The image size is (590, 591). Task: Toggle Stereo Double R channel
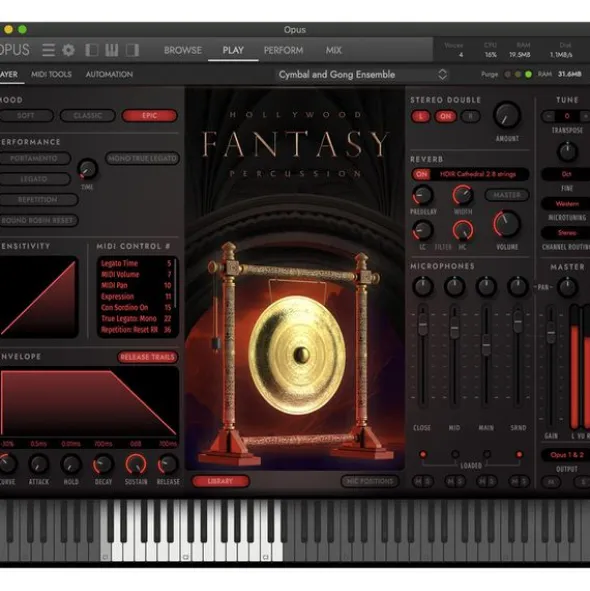pos(470,116)
